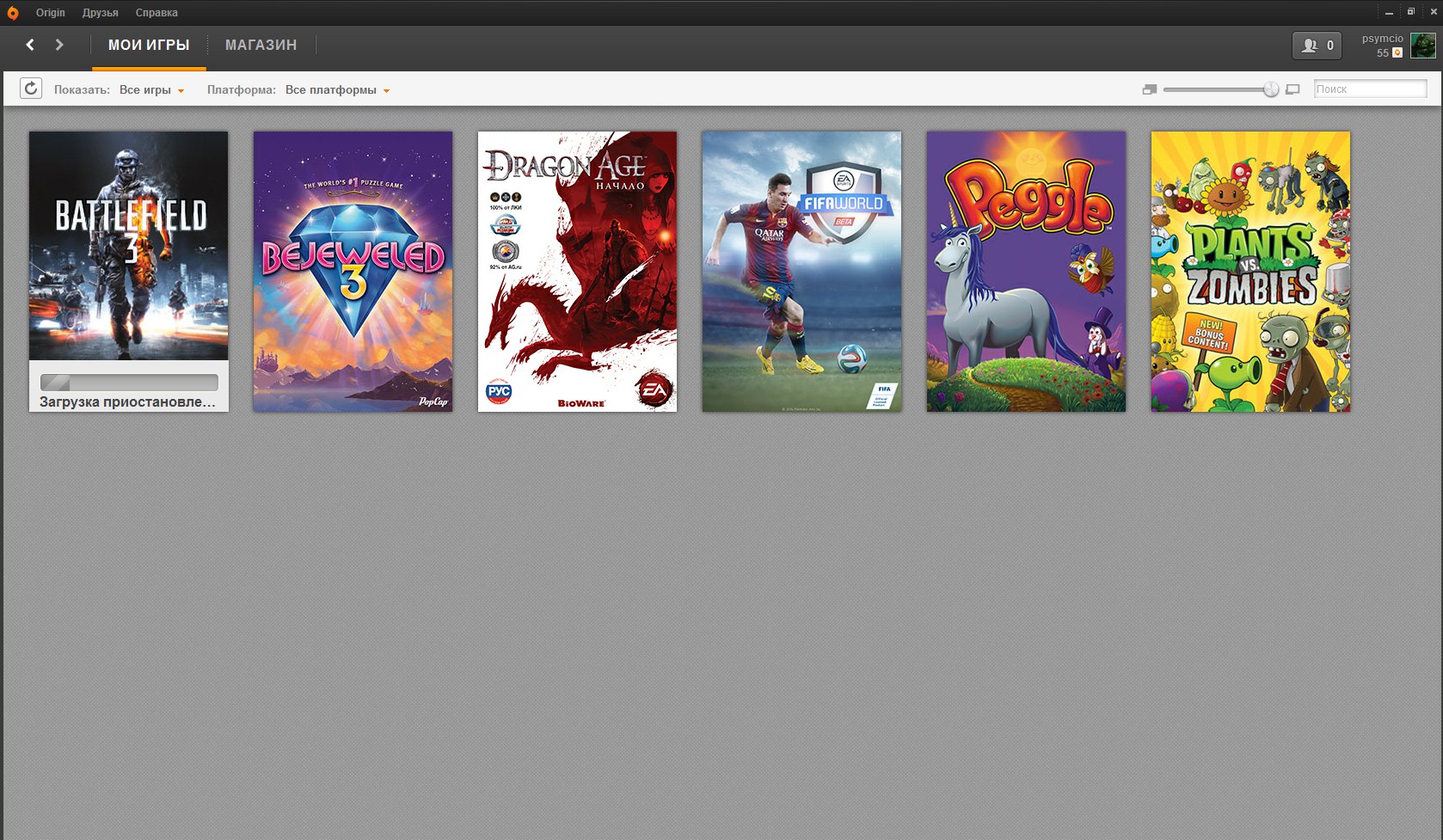This screenshot has width=1443, height=840.
Task: Select the Peggle game cover
Action: [x=1026, y=272]
